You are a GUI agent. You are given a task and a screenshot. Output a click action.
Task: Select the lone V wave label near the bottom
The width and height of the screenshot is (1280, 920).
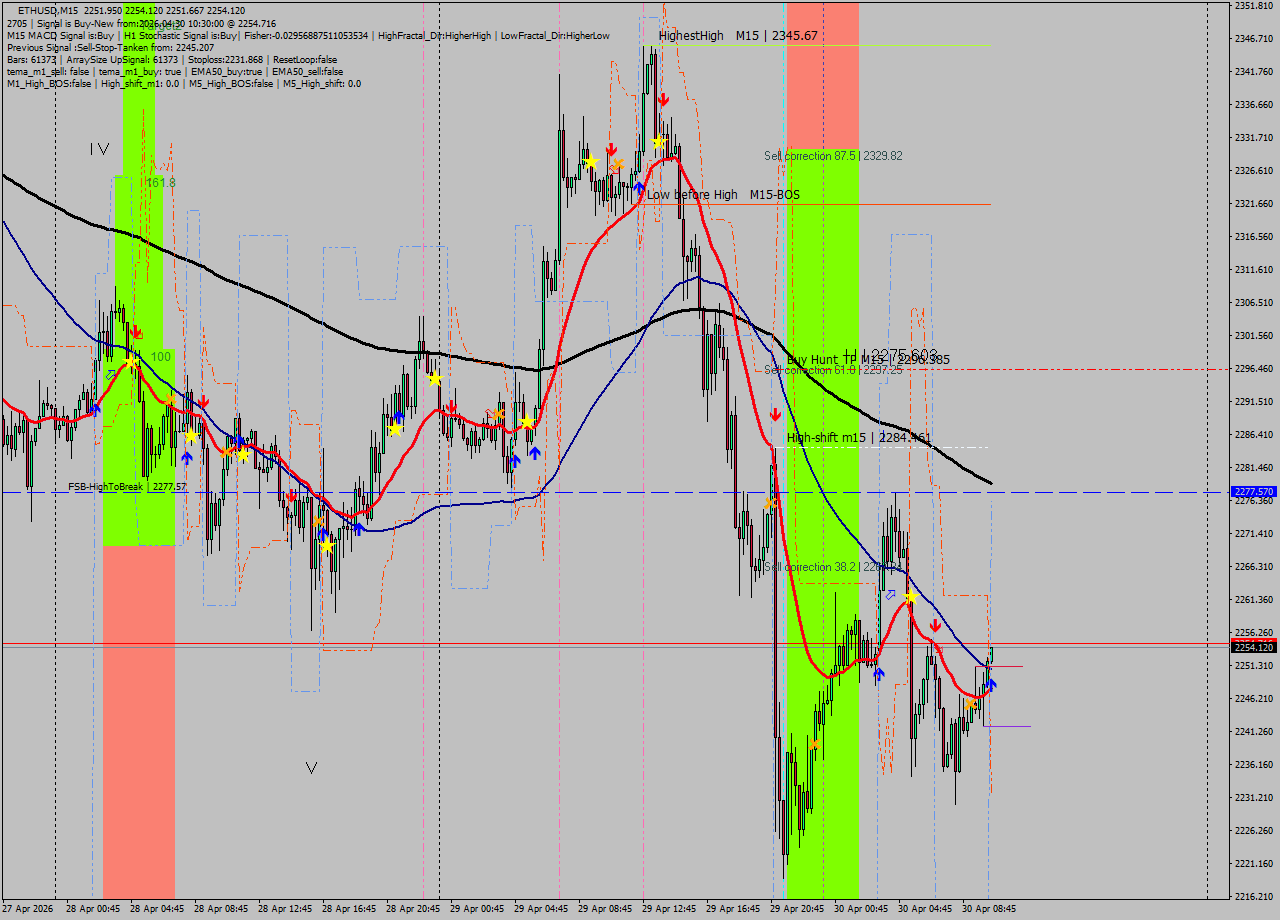coord(311,768)
